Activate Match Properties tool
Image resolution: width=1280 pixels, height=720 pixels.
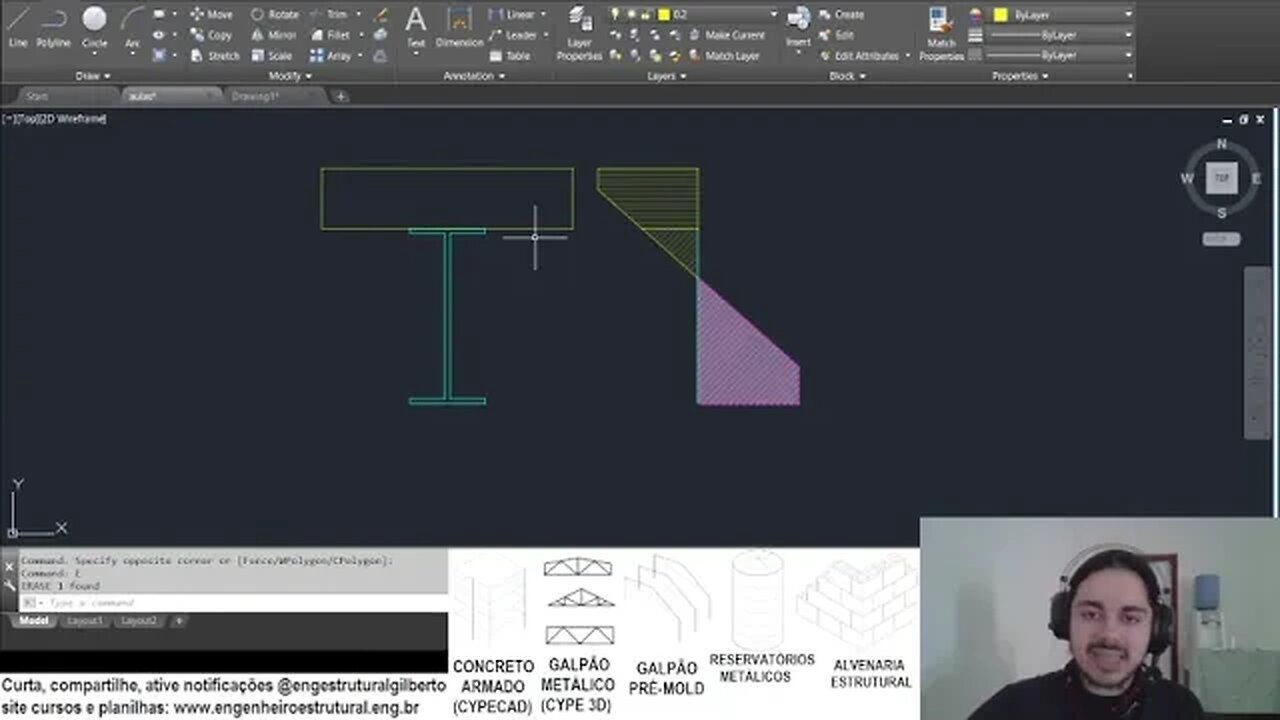coord(941,32)
